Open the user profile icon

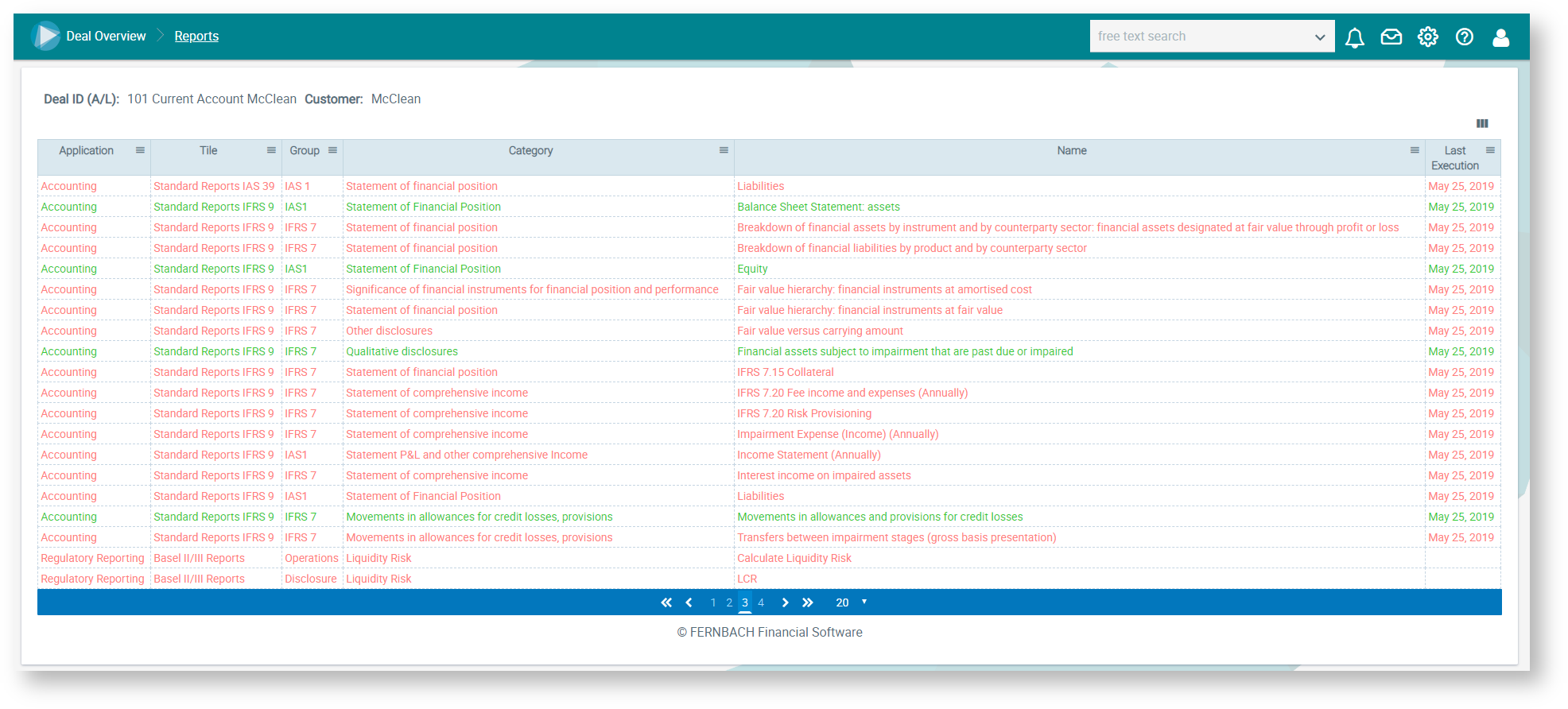[1500, 37]
